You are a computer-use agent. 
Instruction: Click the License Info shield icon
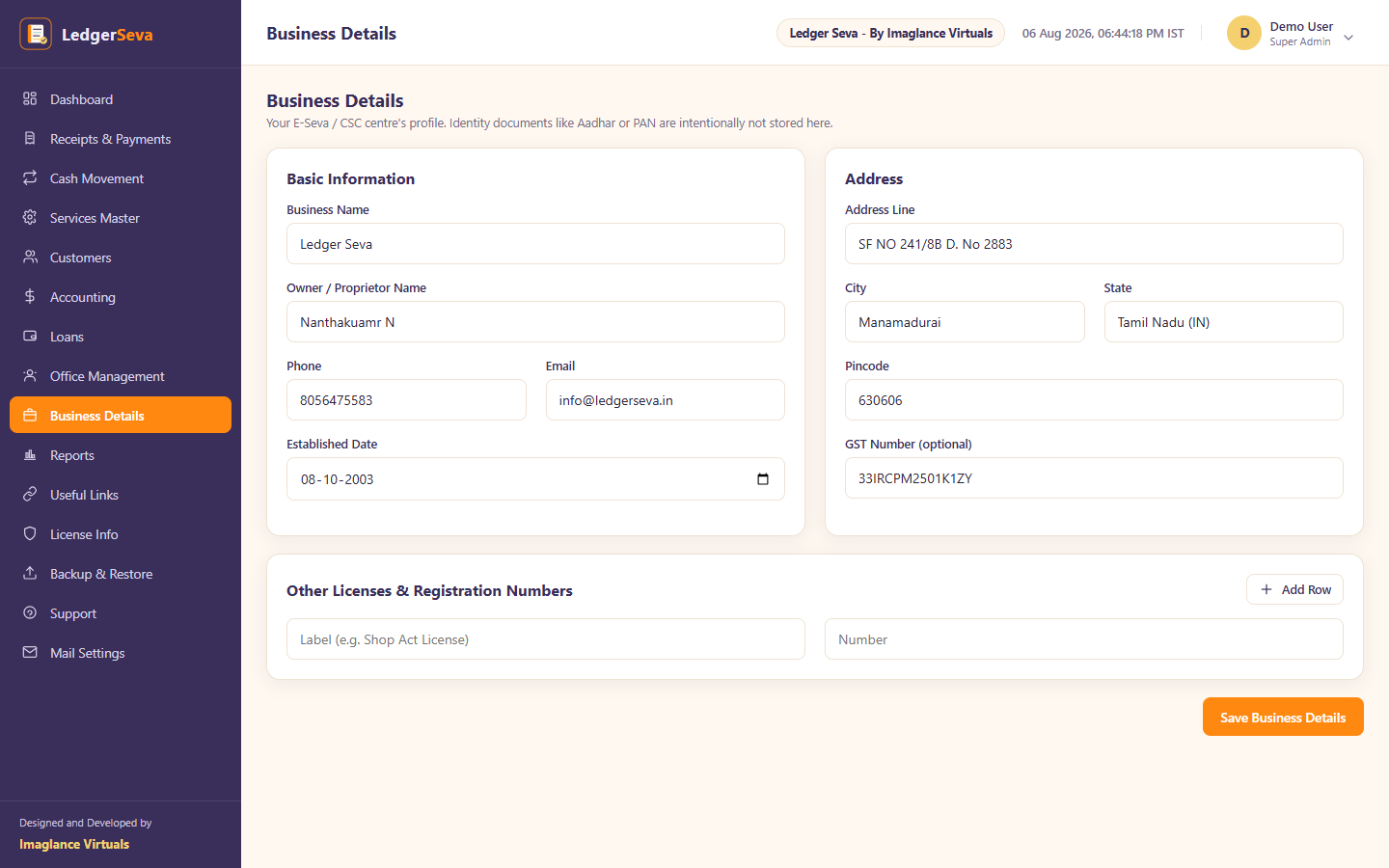tap(30, 533)
